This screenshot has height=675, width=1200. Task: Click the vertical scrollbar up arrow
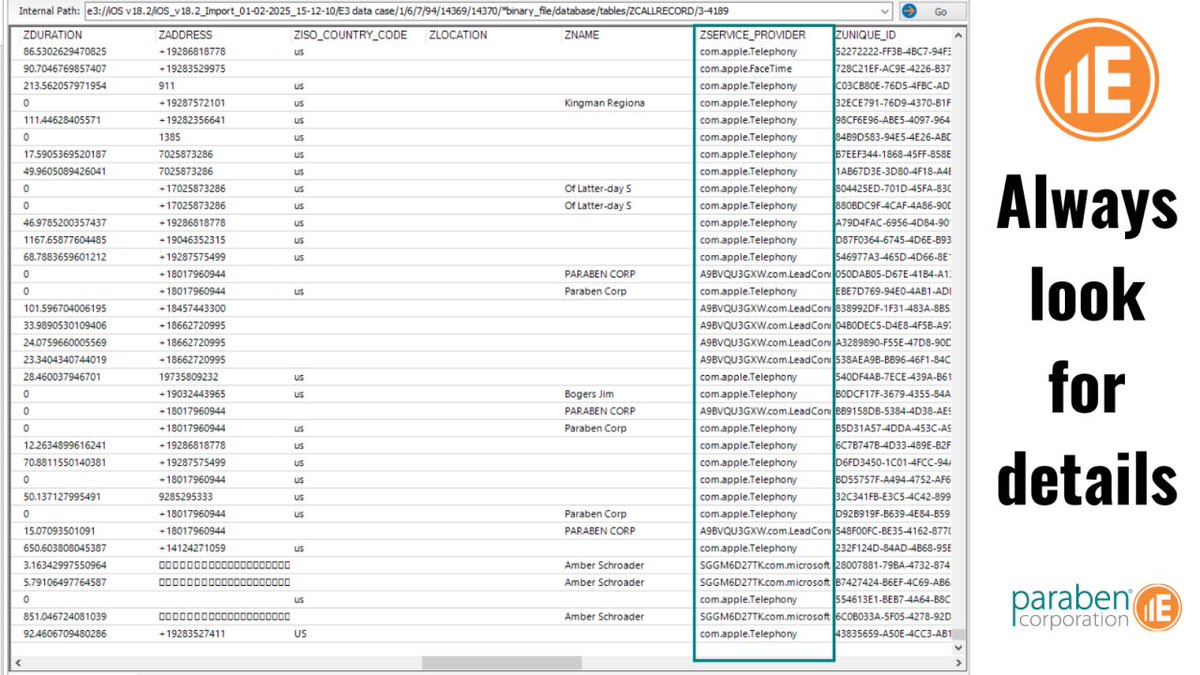956,33
